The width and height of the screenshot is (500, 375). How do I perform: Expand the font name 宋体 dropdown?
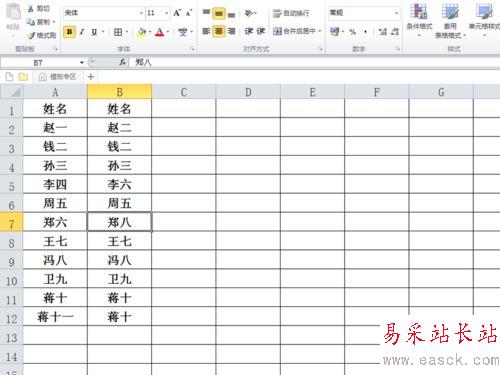click(x=141, y=13)
